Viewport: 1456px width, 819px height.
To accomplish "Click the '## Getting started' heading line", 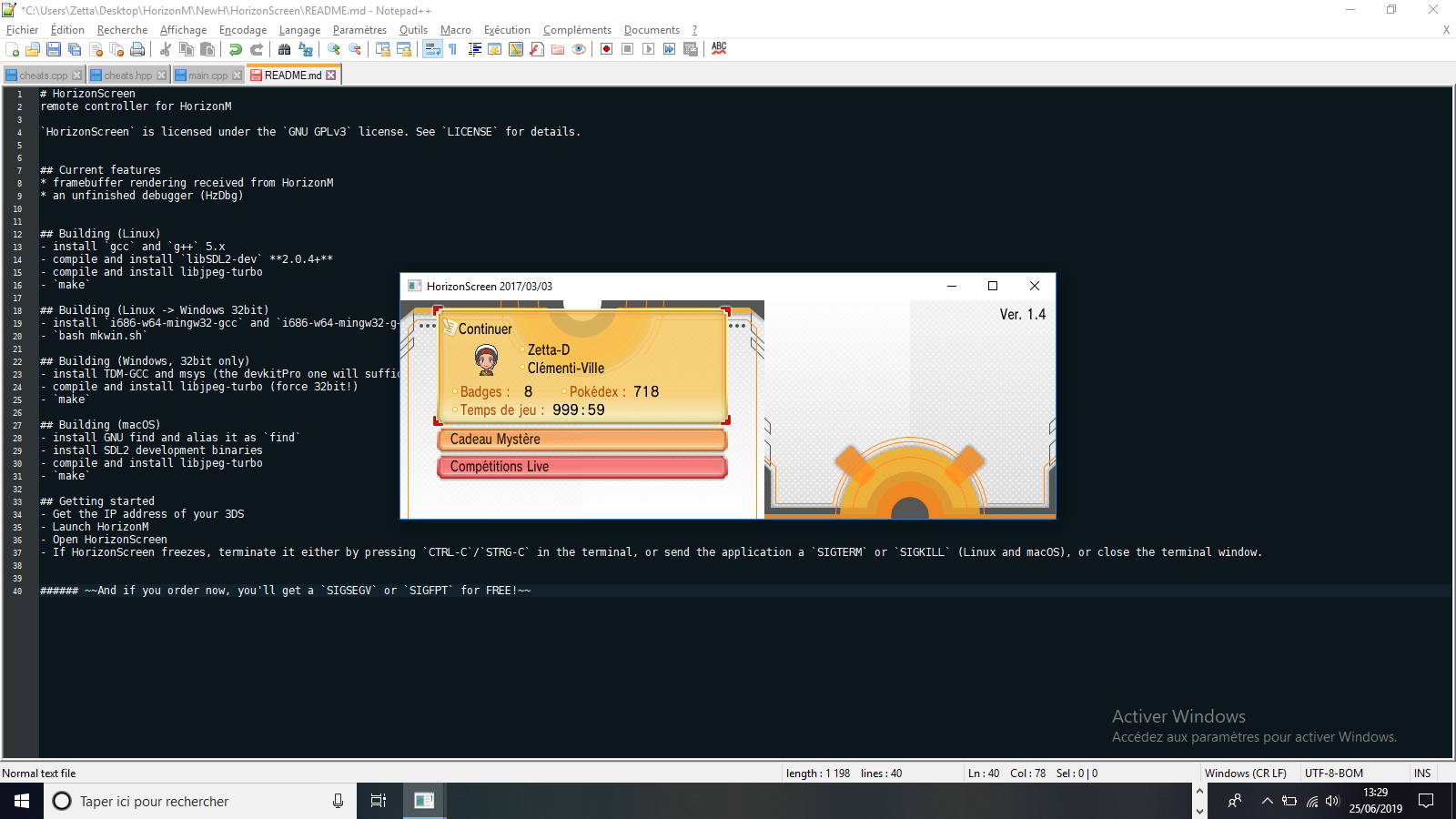I will coord(97,501).
